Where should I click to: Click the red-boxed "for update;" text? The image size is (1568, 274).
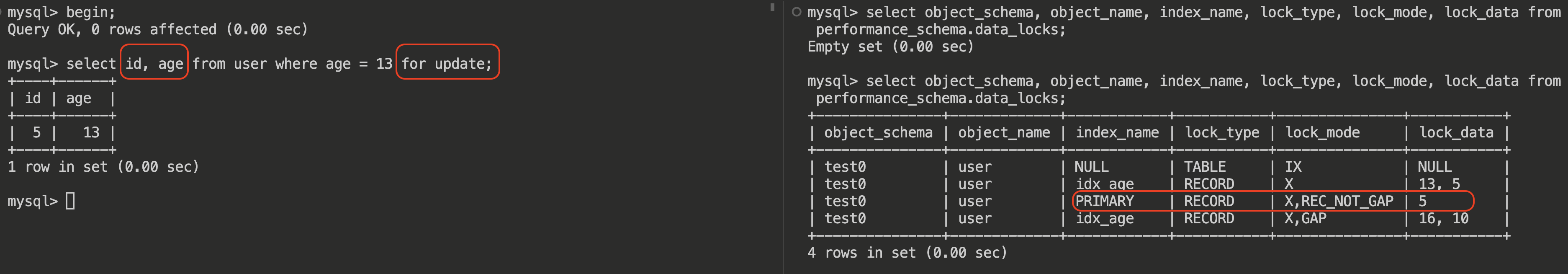[x=447, y=63]
